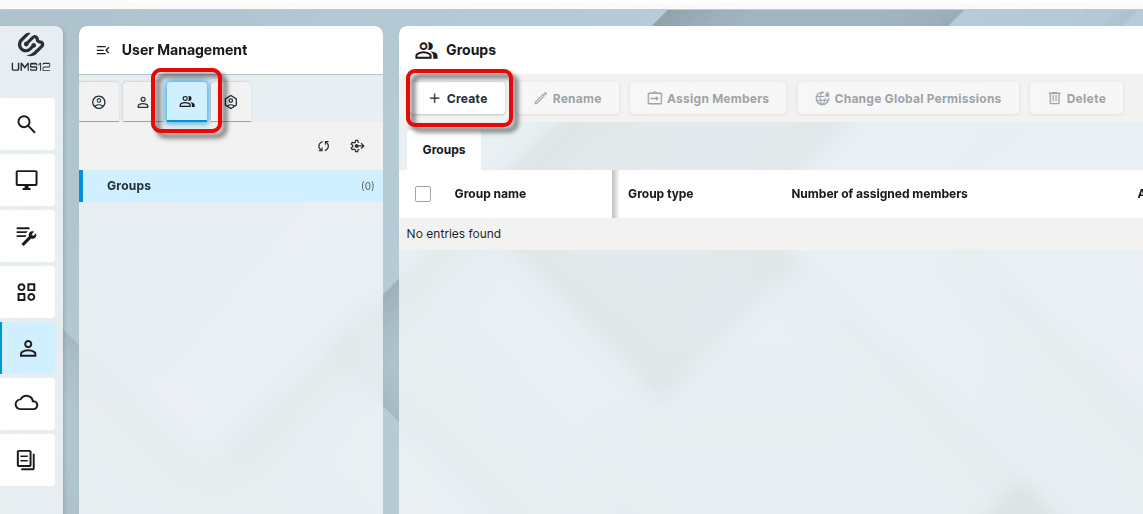Click the gear settings icon next to refresh
1143x514 pixels.
pos(357,147)
